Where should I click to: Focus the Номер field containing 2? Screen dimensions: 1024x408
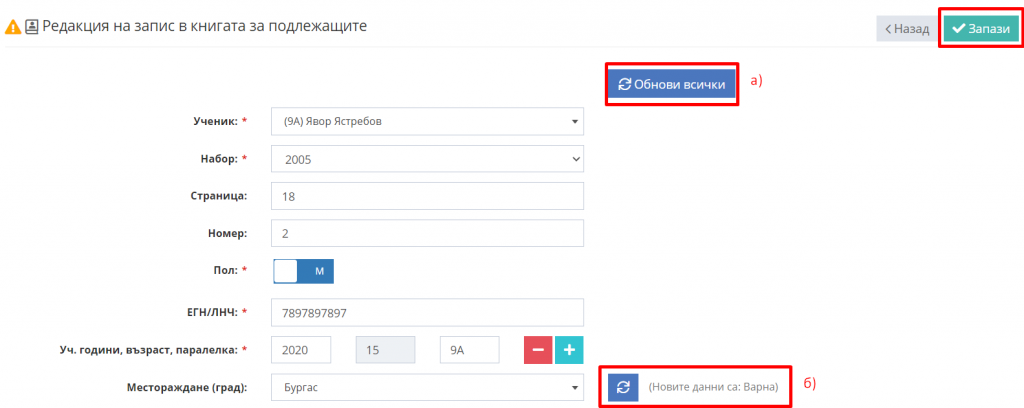[x=427, y=233]
